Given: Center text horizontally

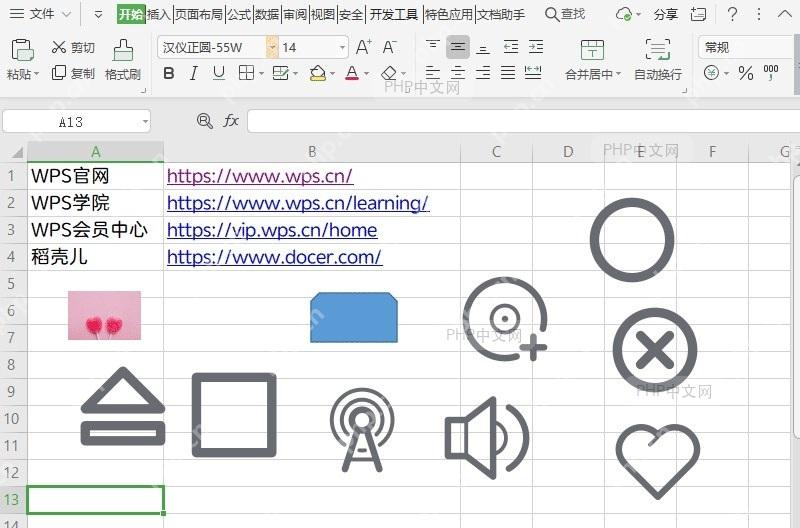Looking at the screenshot, I should [x=458, y=73].
